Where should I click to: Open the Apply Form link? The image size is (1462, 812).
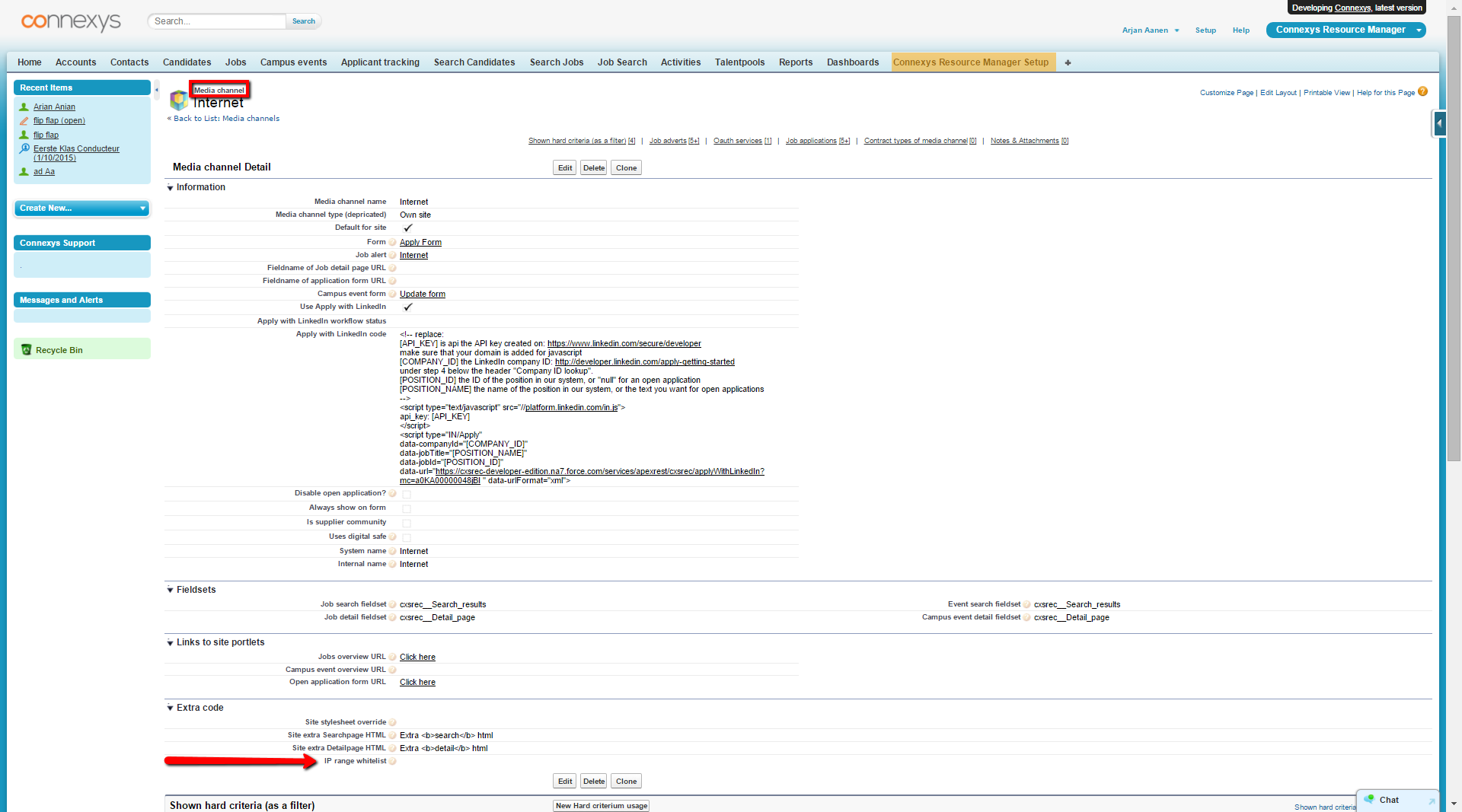[420, 243]
